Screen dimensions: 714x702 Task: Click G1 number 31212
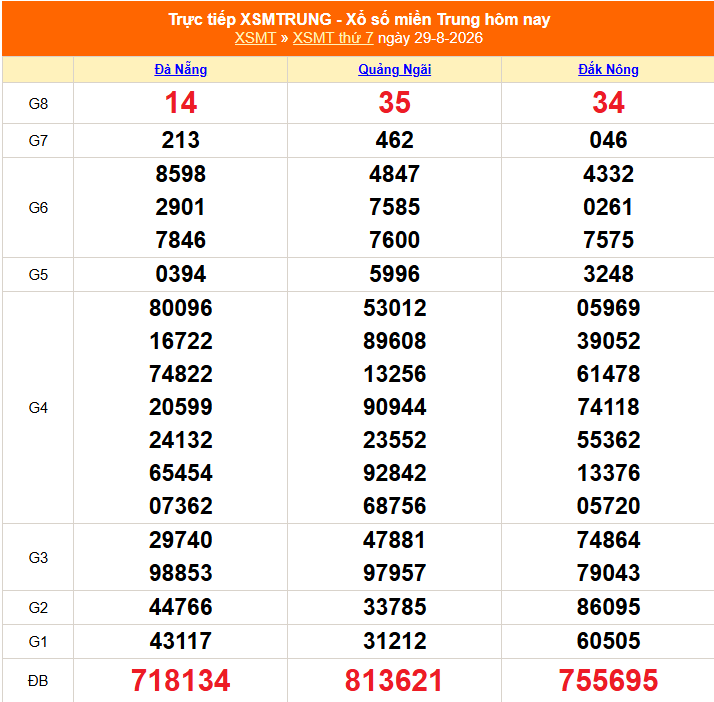pos(394,641)
